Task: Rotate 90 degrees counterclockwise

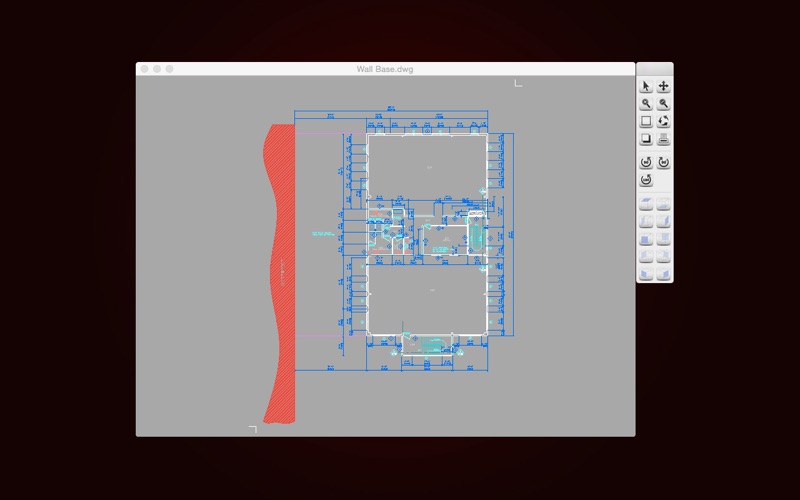Action: pyautogui.click(x=646, y=162)
